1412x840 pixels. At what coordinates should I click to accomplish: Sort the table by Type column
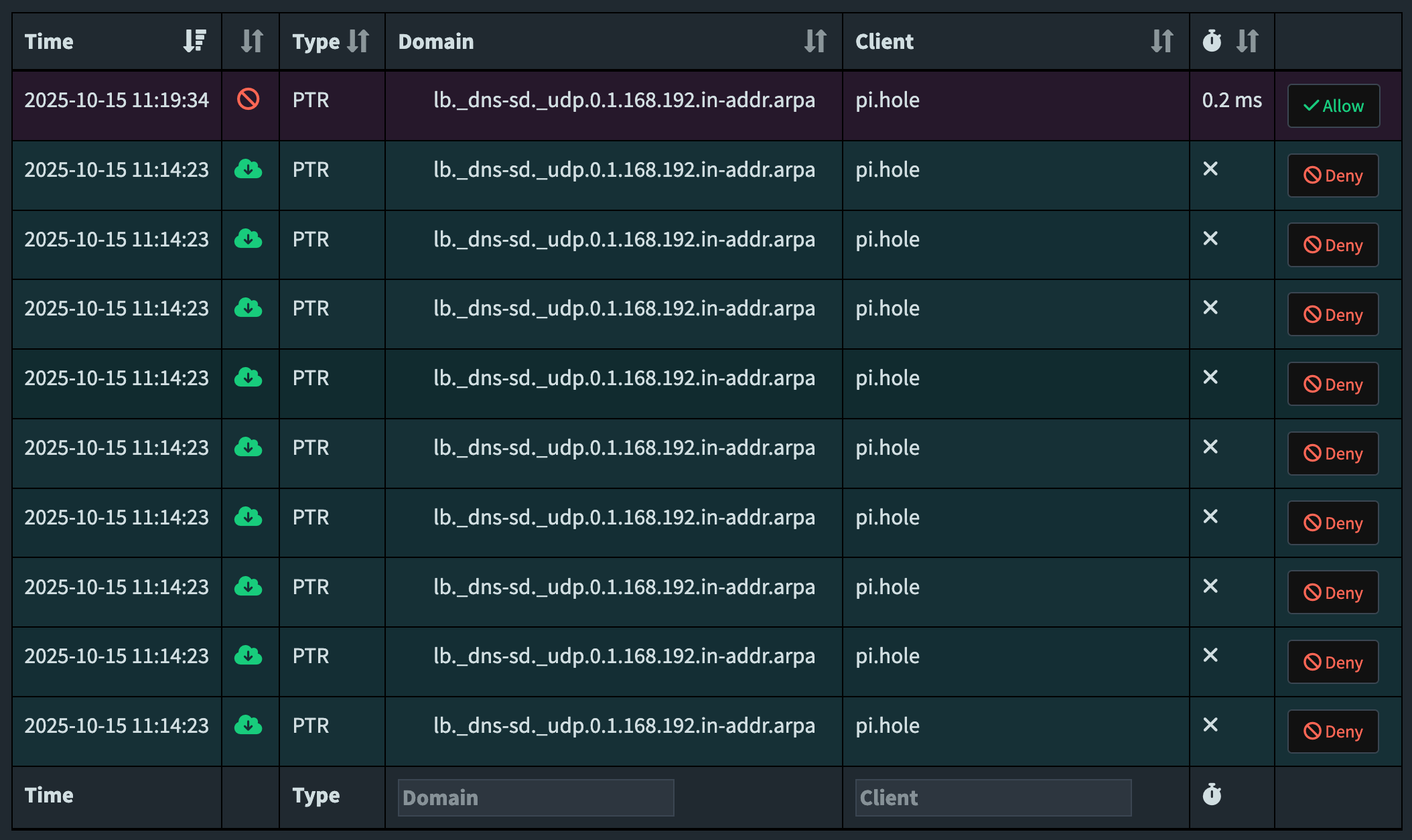(x=358, y=41)
